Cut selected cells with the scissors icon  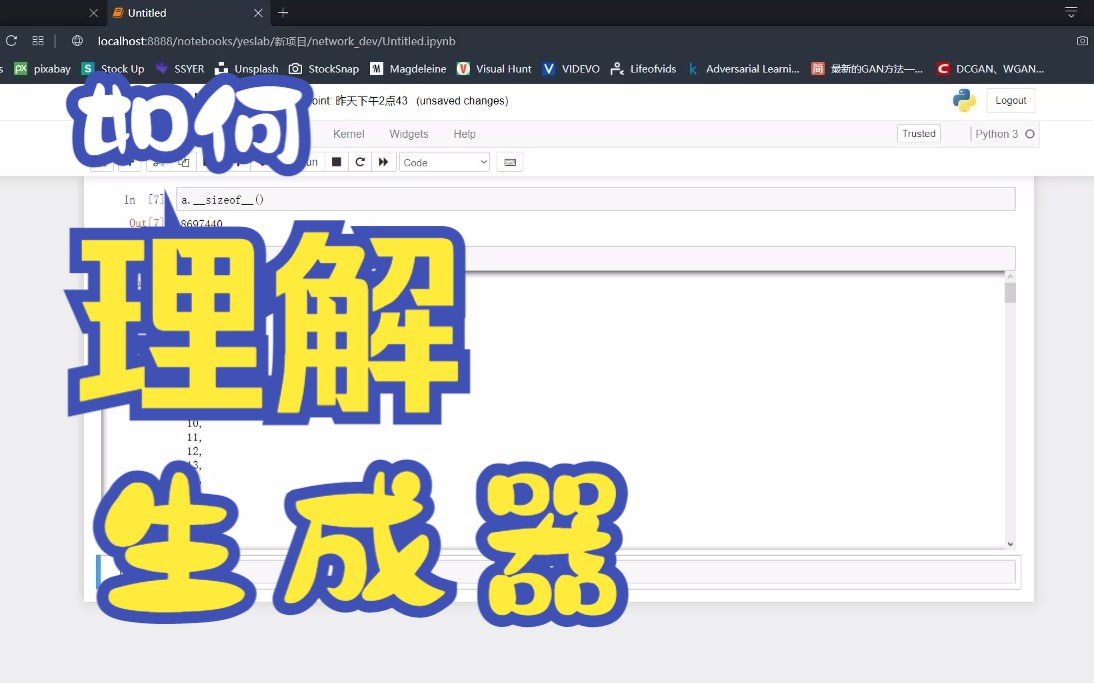(x=158, y=161)
